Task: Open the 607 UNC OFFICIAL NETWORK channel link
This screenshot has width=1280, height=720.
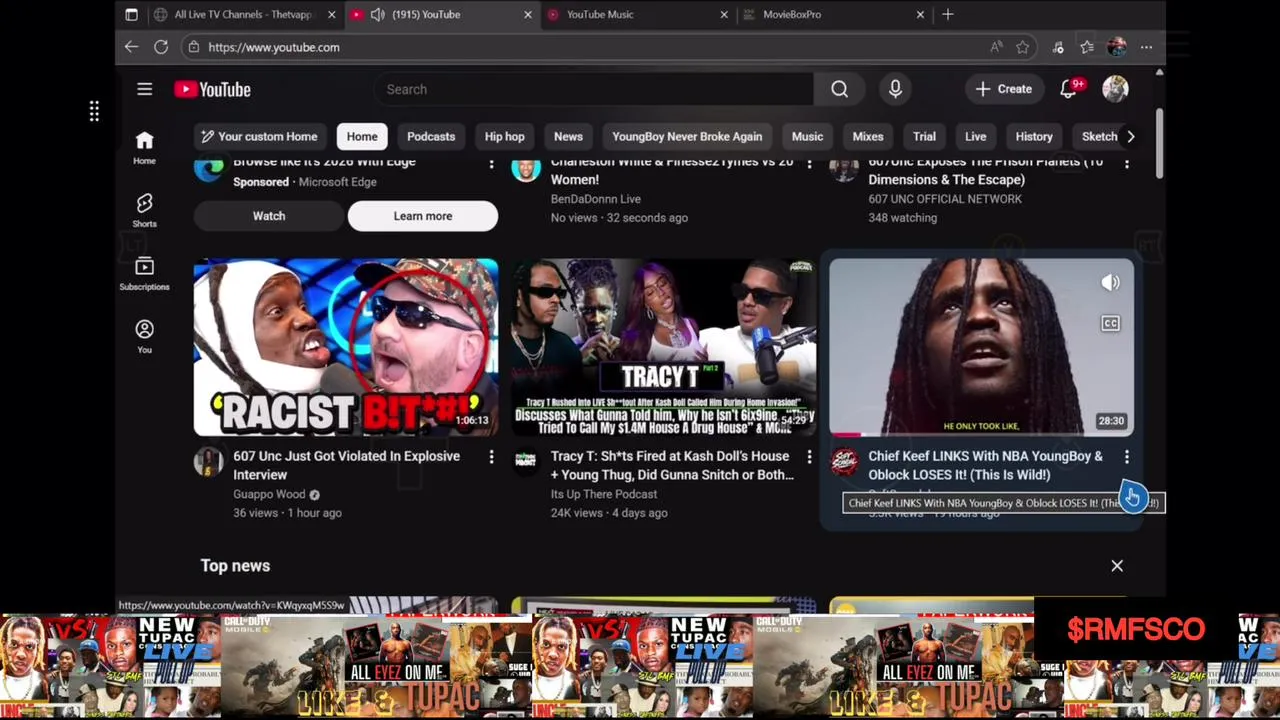Action: pyautogui.click(x=945, y=199)
